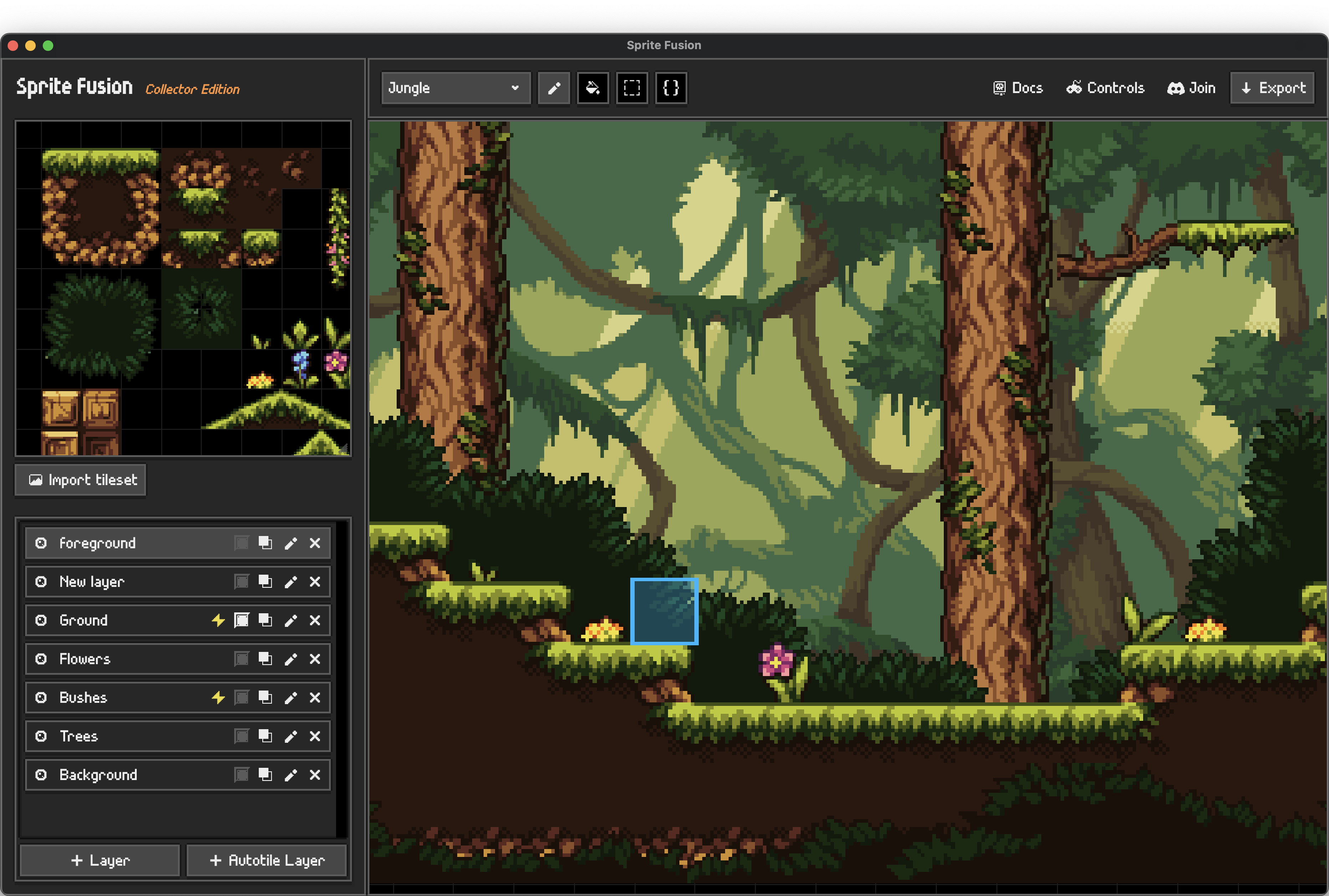Image resolution: width=1329 pixels, height=896 pixels.
Task: Delete the Flowers layer
Action: pos(315,659)
